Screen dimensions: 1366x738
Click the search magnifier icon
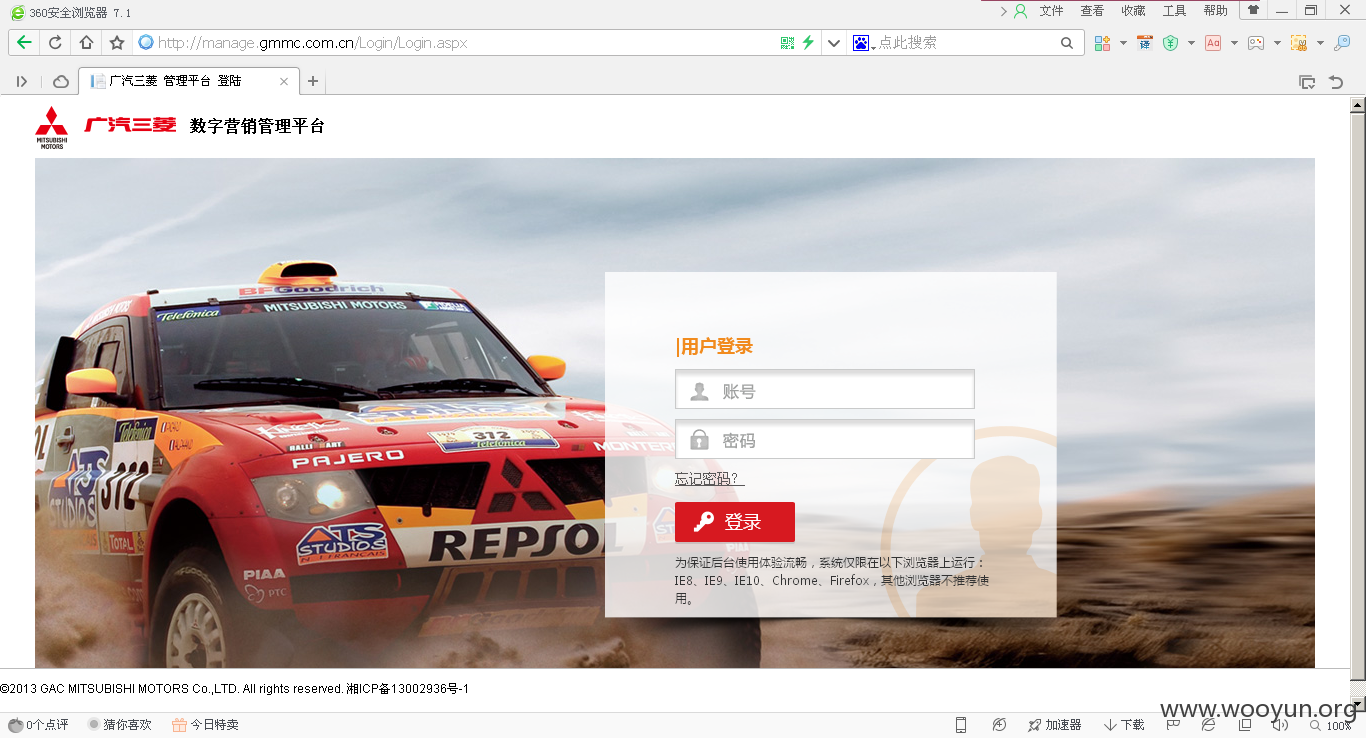point(1067,43)
